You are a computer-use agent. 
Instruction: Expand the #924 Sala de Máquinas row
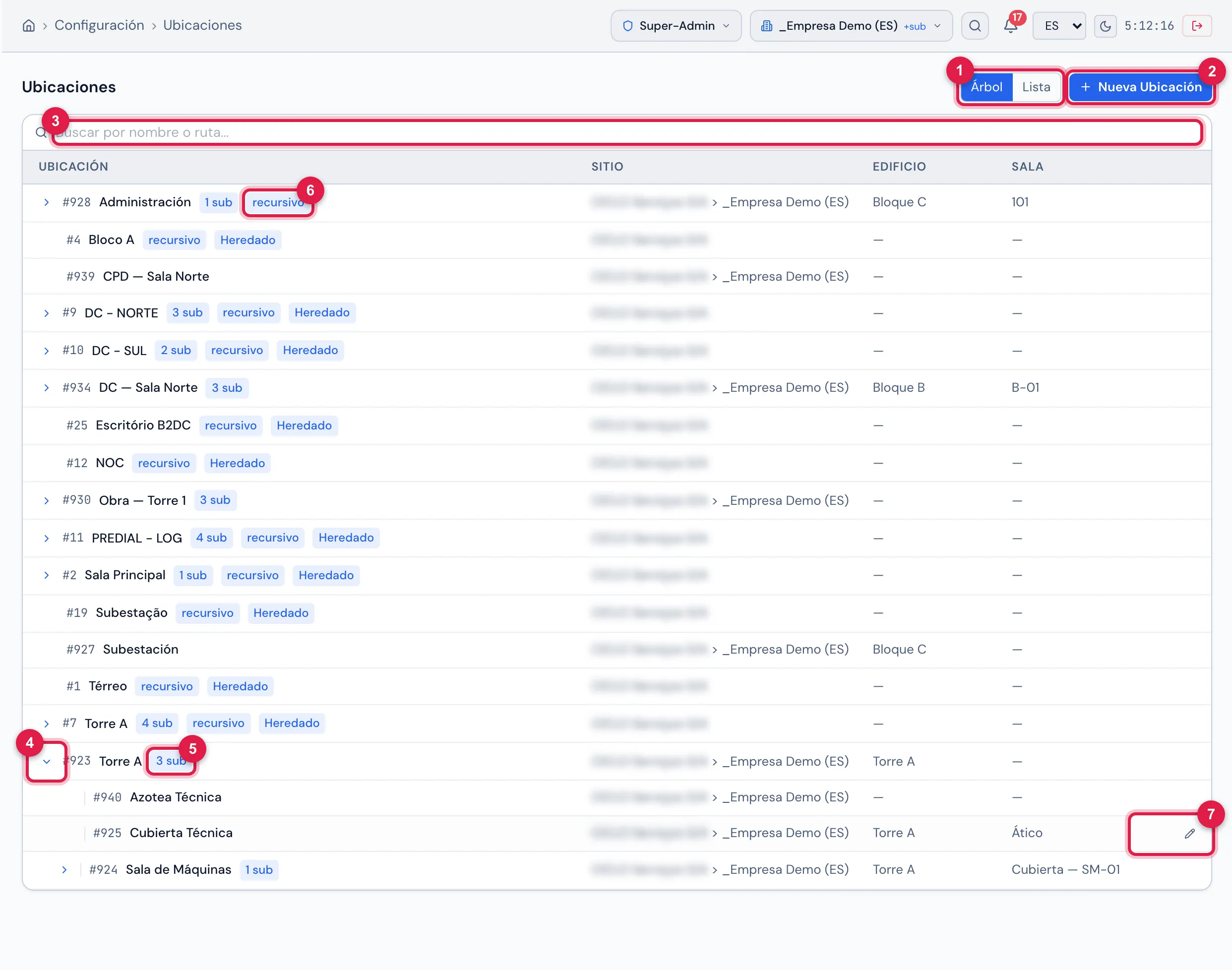click(64, 869)
